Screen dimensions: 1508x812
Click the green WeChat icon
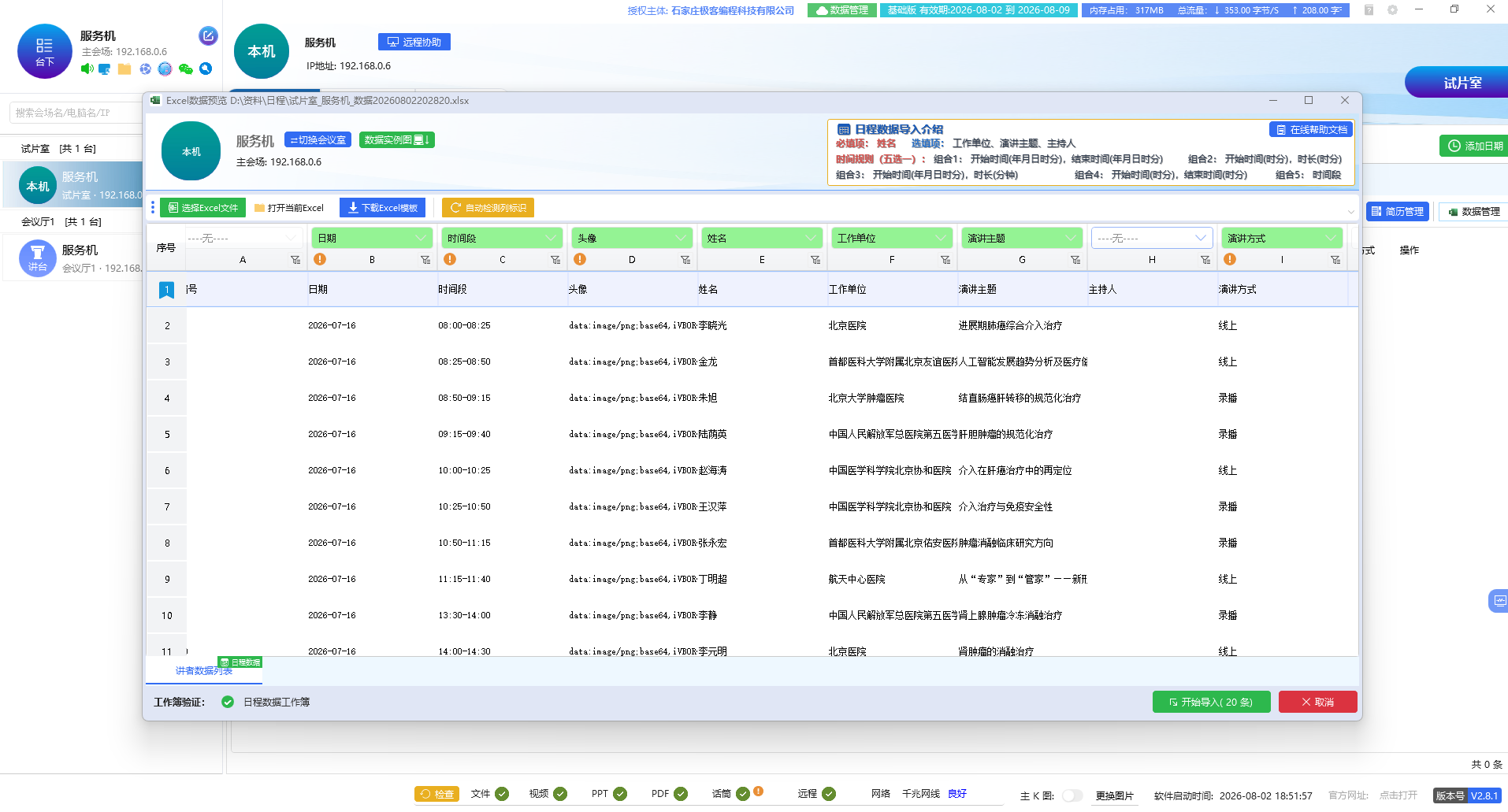[186, 69]
